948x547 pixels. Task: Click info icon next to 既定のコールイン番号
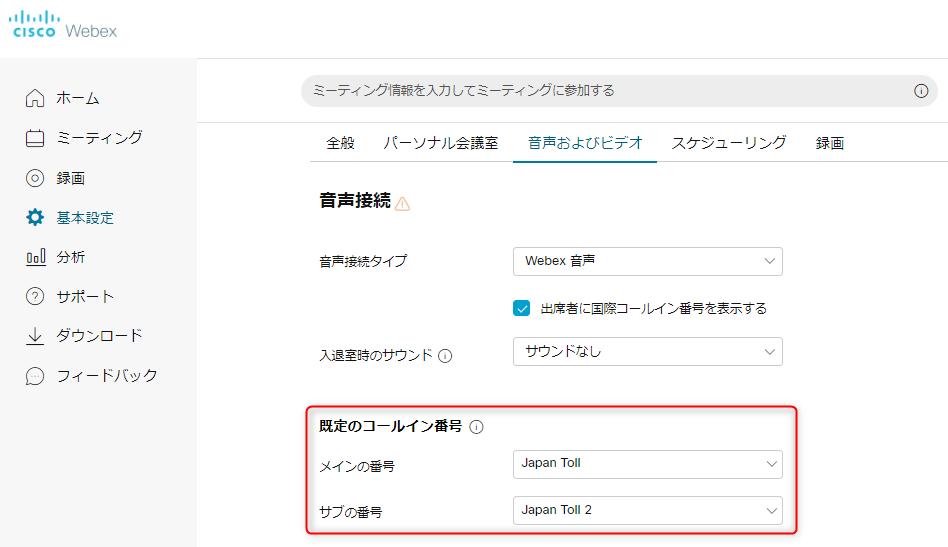476,427
